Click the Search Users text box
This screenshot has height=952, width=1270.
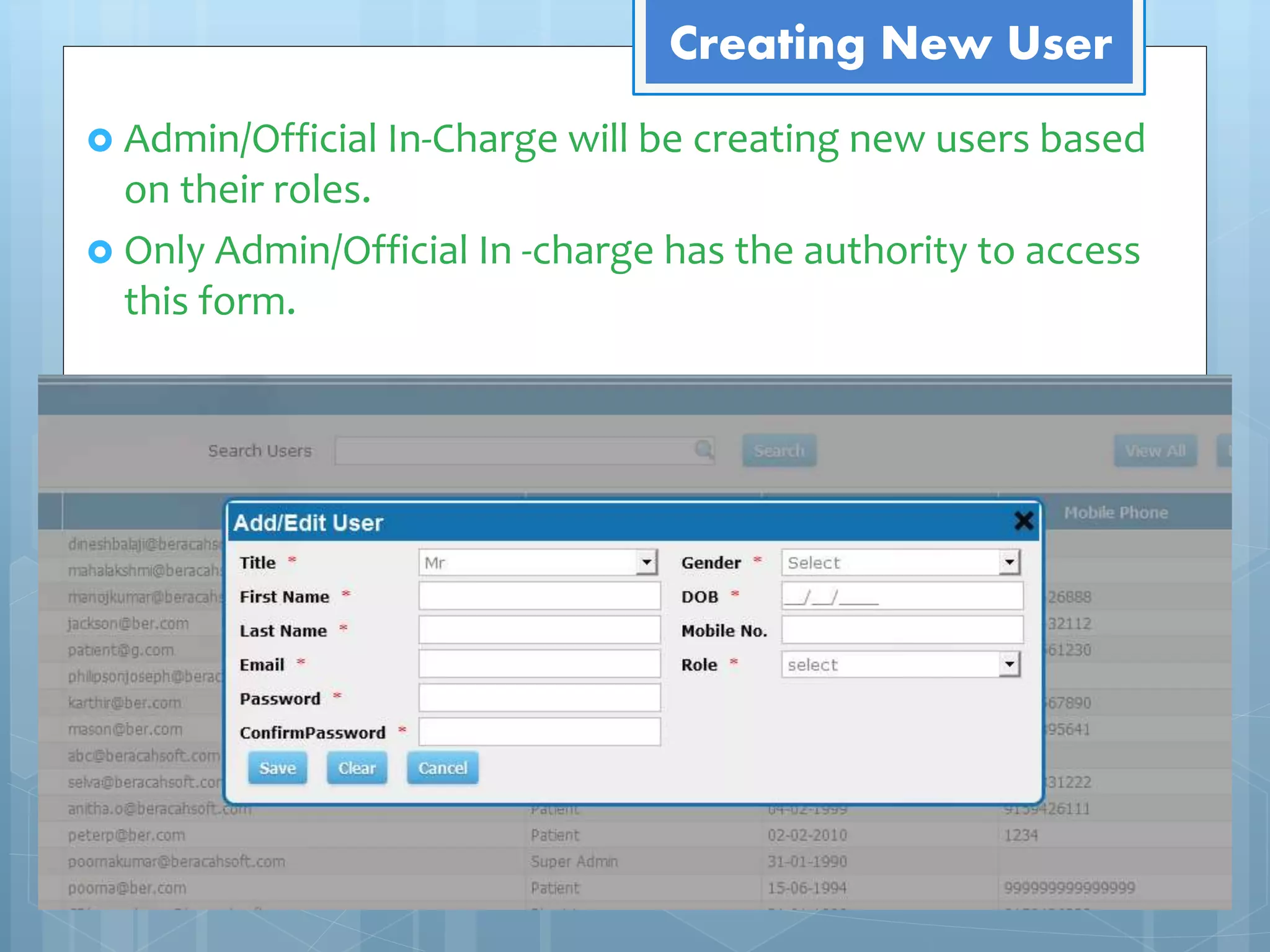[515, 451]
